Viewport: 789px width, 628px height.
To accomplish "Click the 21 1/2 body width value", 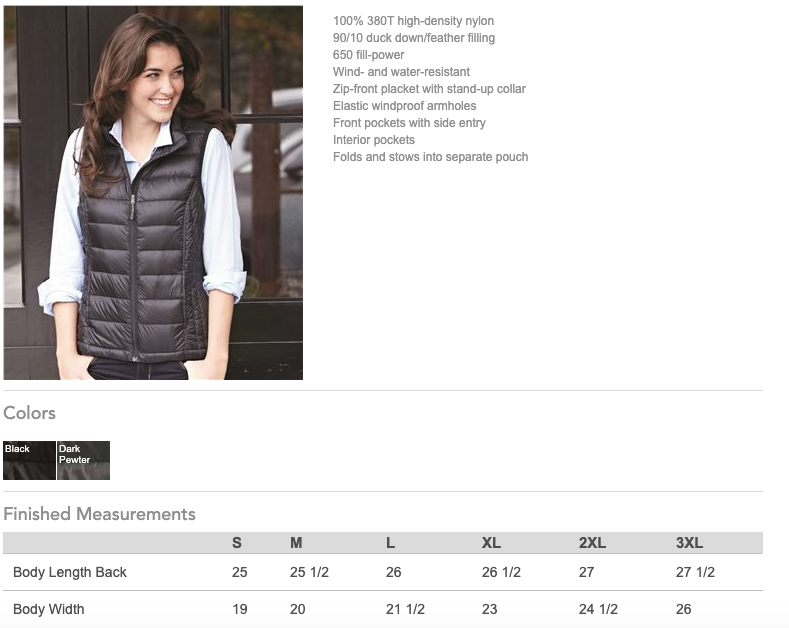I will [405, 609].
